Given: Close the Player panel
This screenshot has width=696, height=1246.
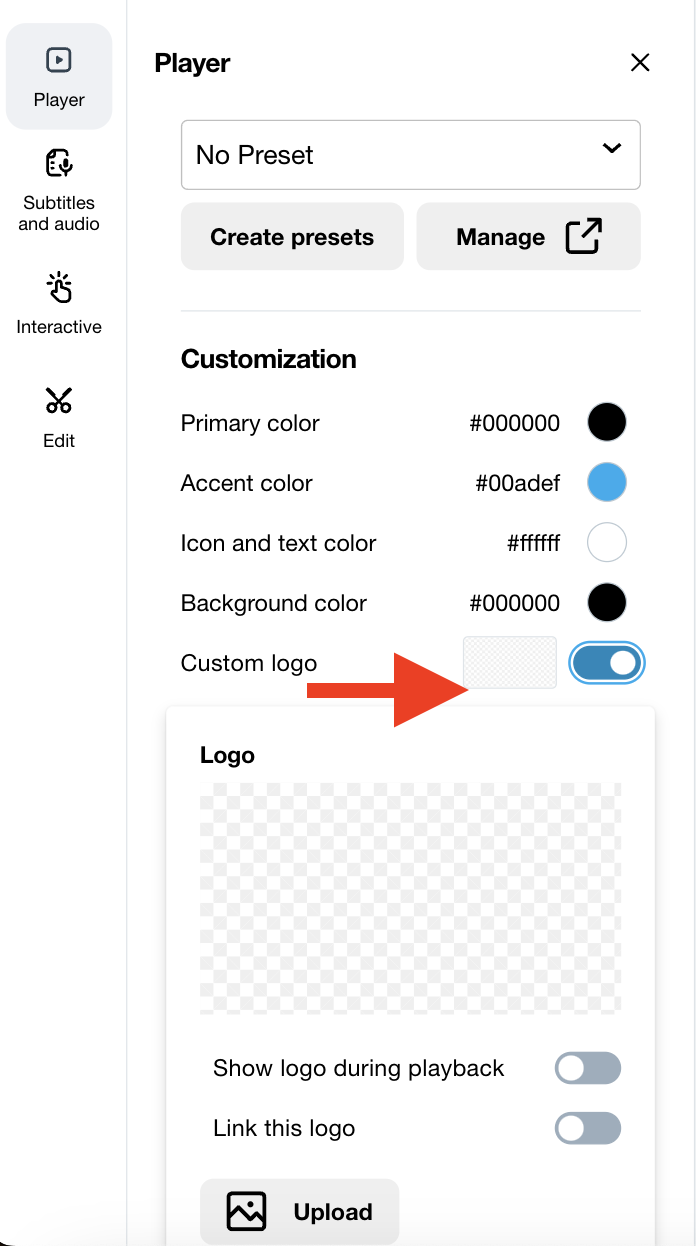Looking at the screenshot, I should tap(640, 63).
